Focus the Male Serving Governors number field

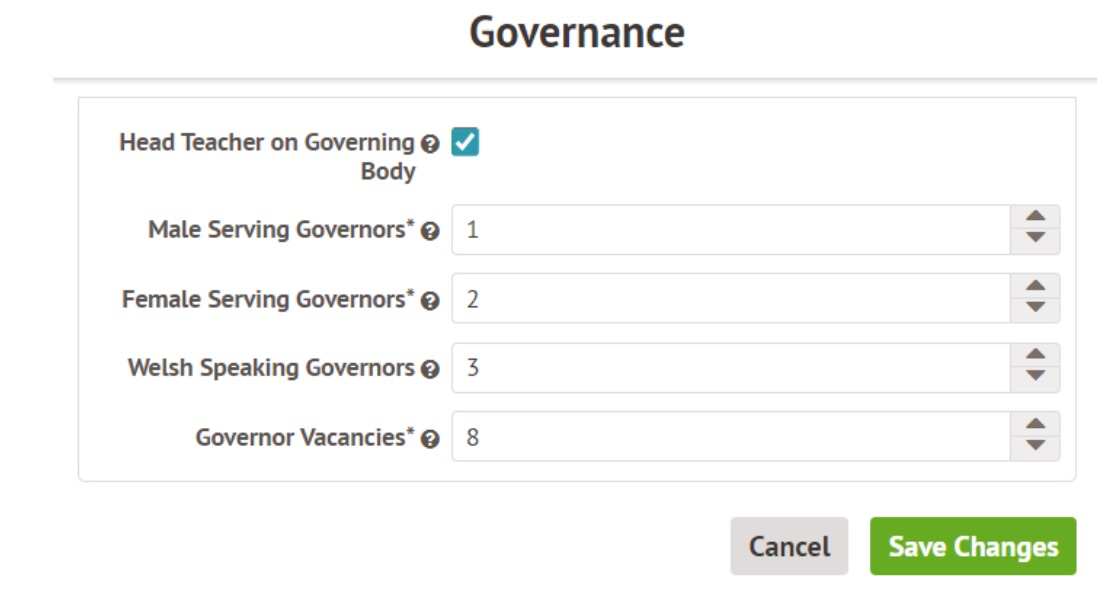click(x=730, y=230)
